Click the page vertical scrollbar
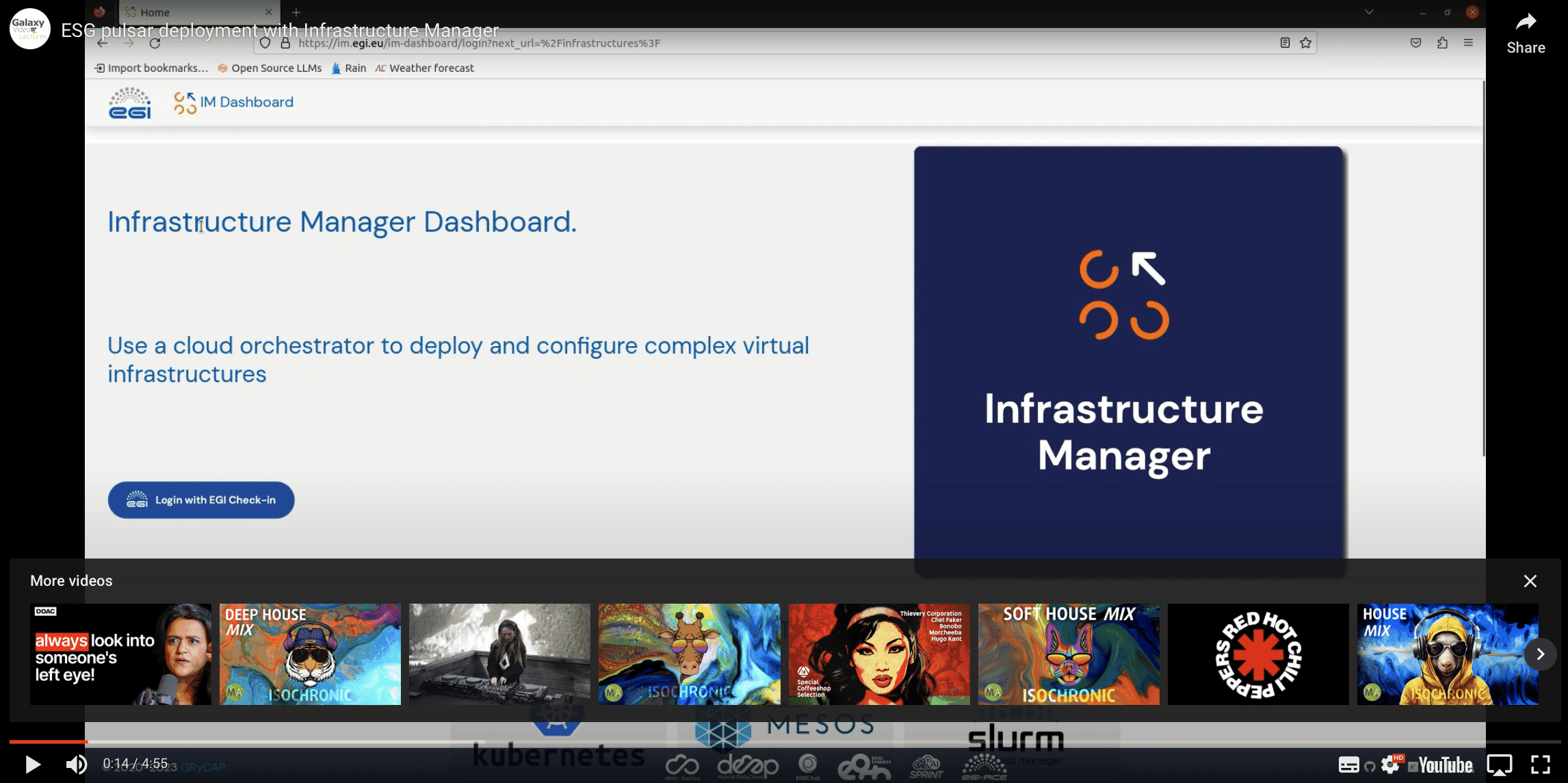The width and height of the screenshot is (1568, 783). [x=1483, y=268]
